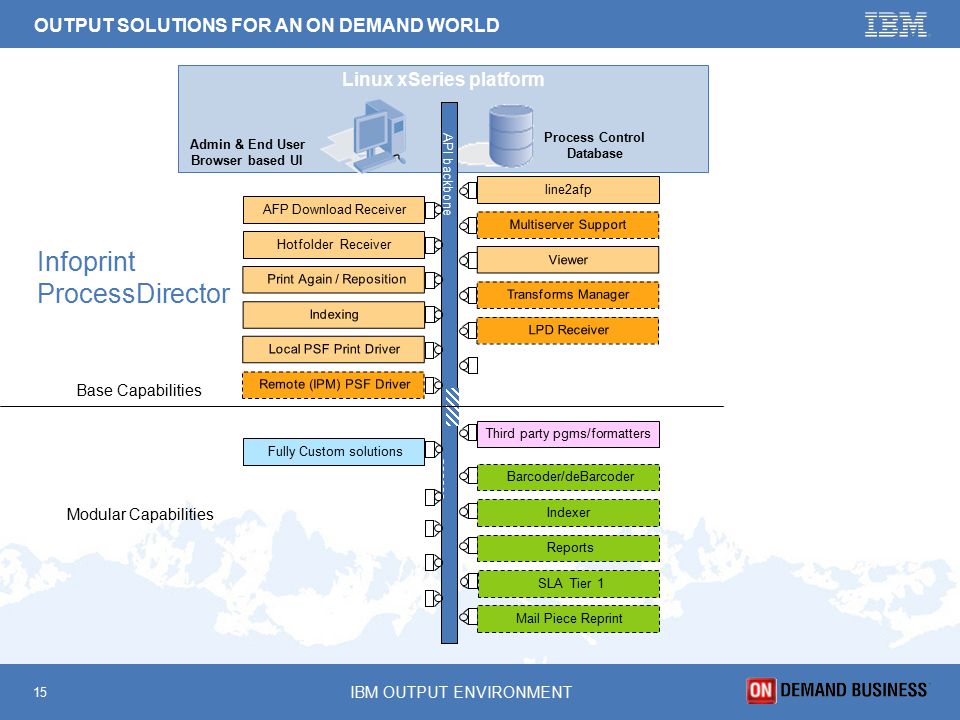
Task: Click the connector plug beside Third party pgms/formatters
Action: coord(468,433)
